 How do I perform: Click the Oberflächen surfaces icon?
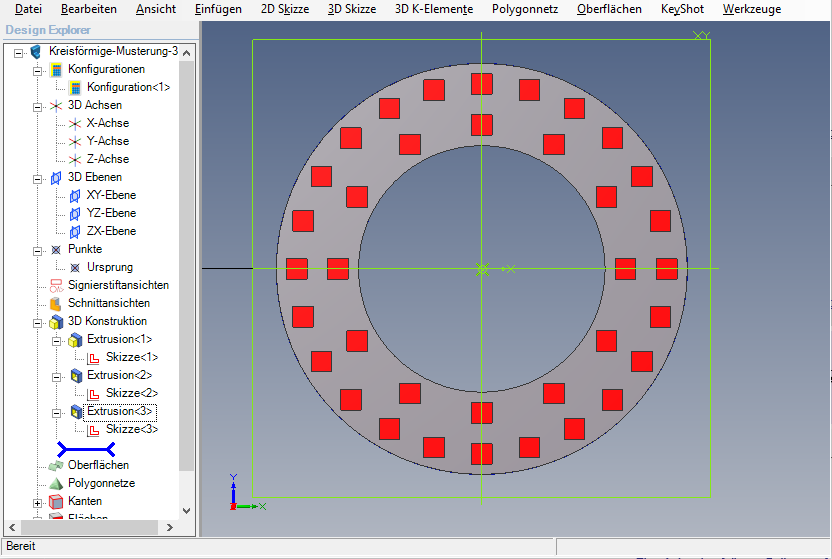pos(56,466)
